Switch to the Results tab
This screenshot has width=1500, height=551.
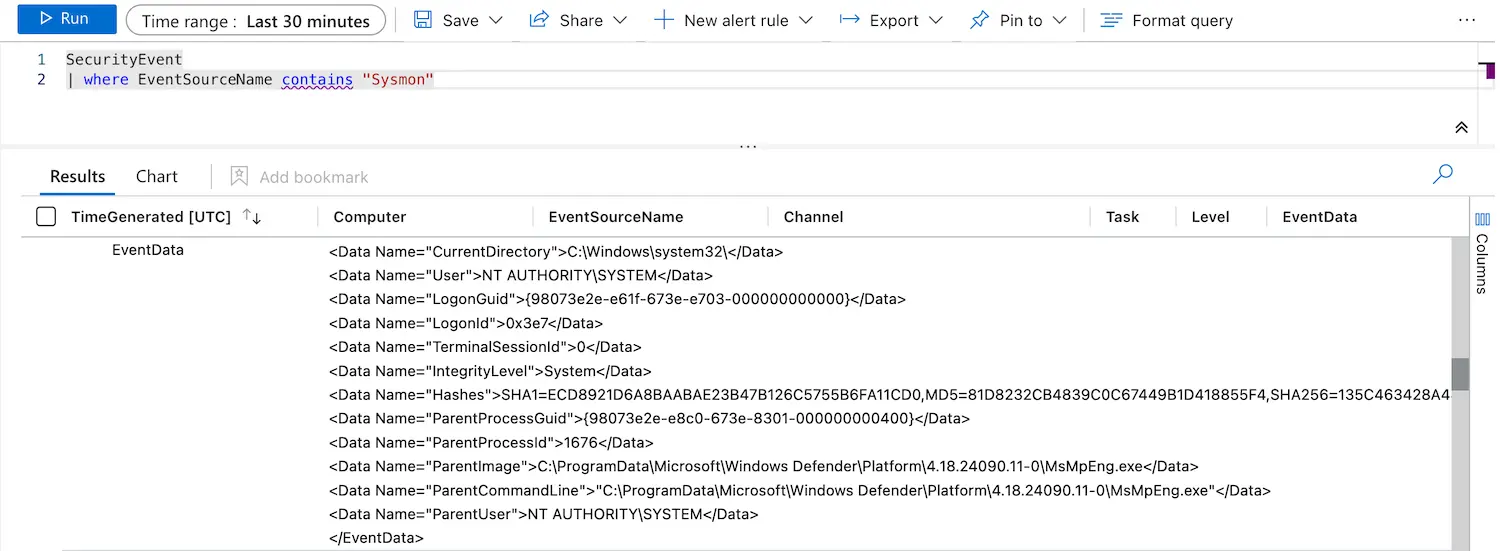point(78,176)
